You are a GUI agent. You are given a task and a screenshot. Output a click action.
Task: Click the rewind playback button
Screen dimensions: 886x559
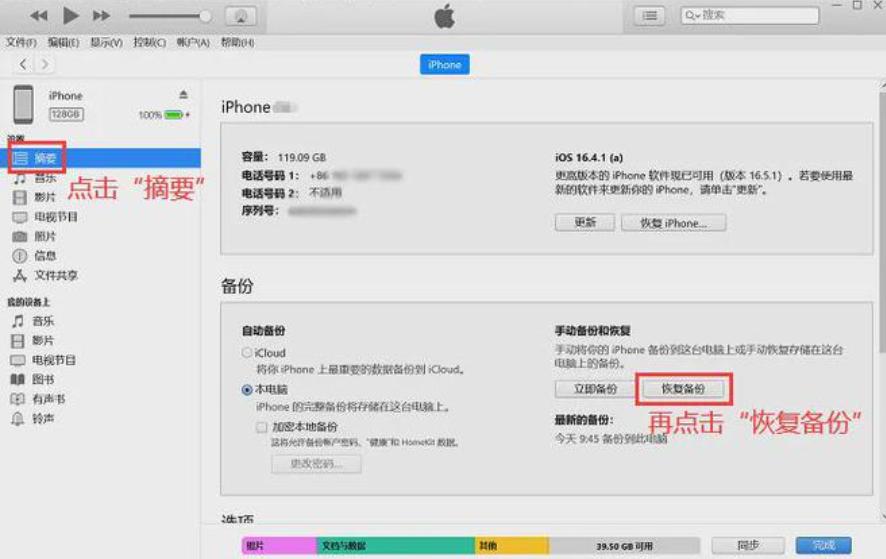pos(38,16)
